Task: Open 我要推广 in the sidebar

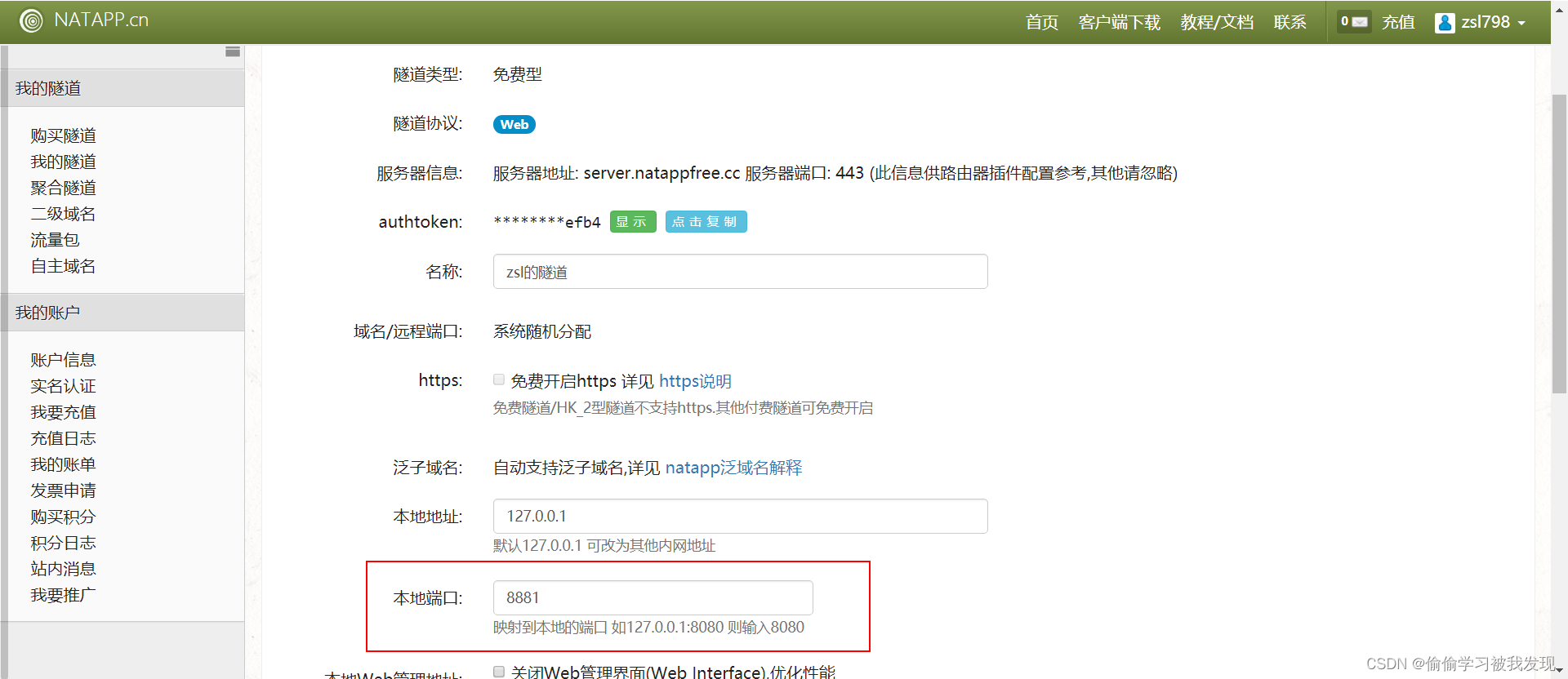Action: (63, 595)
